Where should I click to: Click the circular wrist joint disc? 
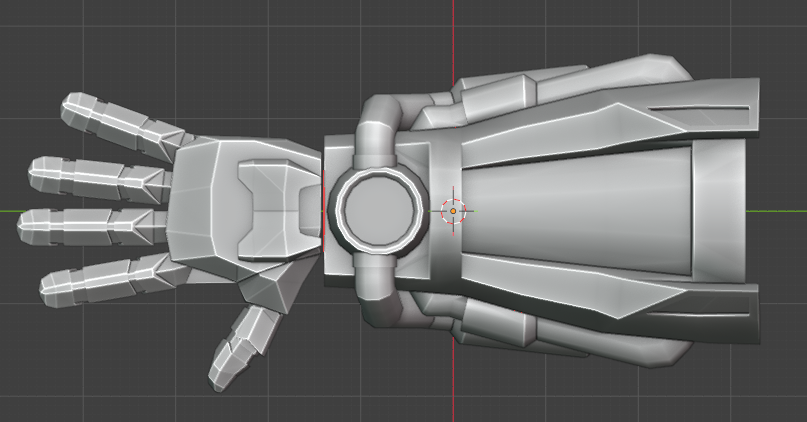coord(379,210)
